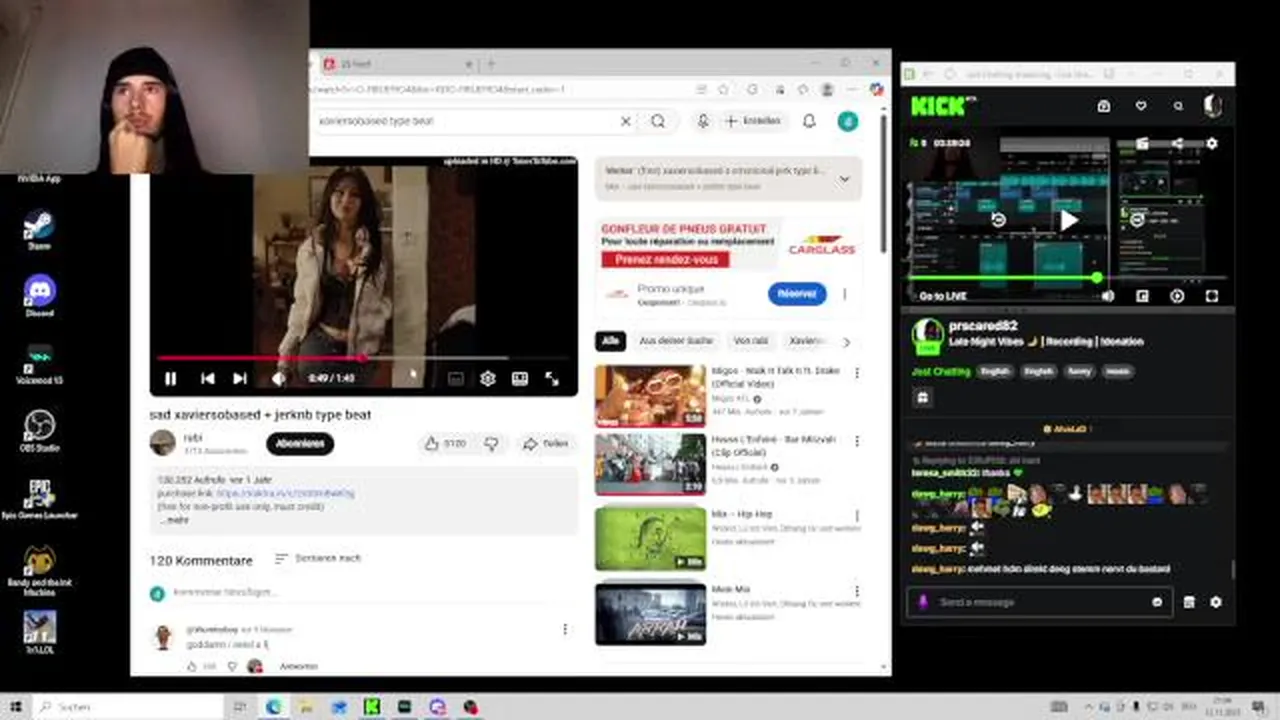Open YouTube notifications bell

point(809,121)
